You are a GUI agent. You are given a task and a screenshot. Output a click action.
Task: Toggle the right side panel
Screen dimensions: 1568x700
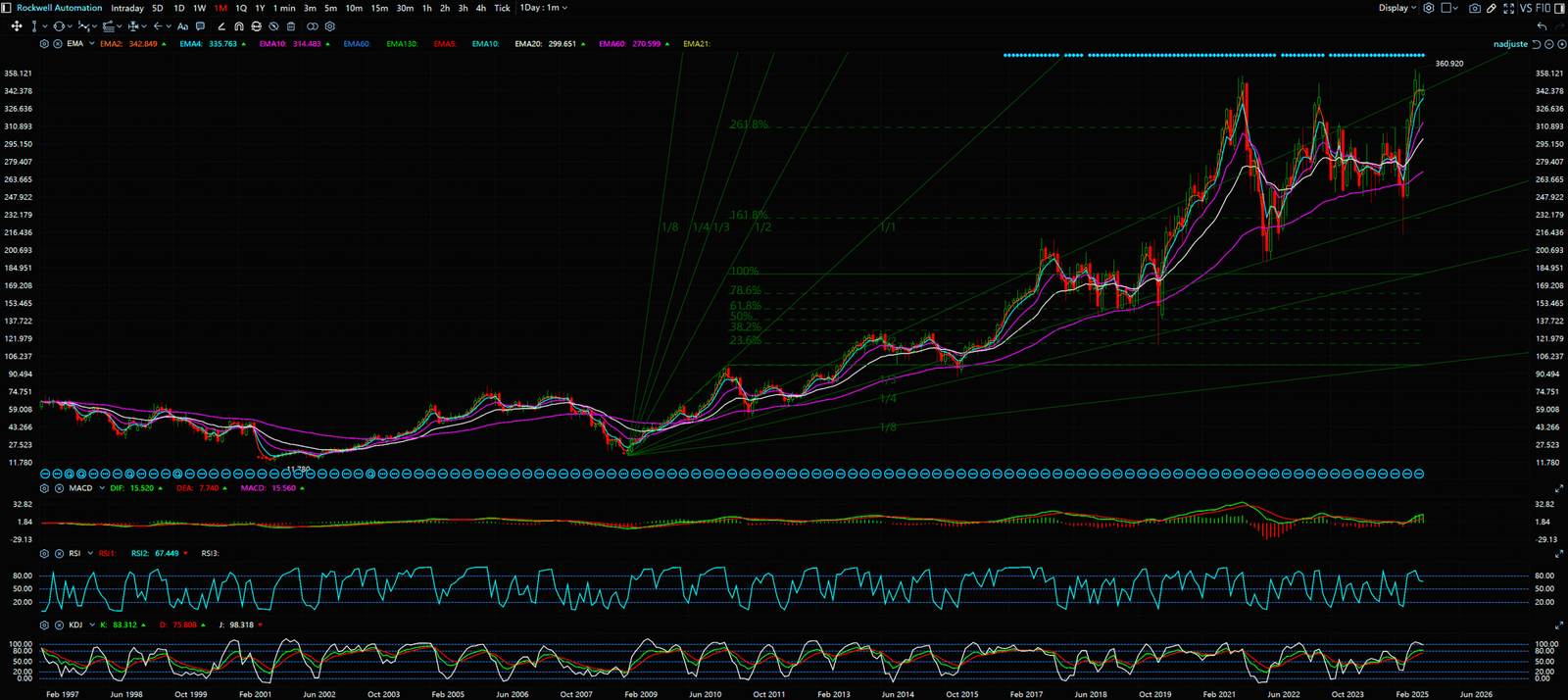click(1559, 8)
